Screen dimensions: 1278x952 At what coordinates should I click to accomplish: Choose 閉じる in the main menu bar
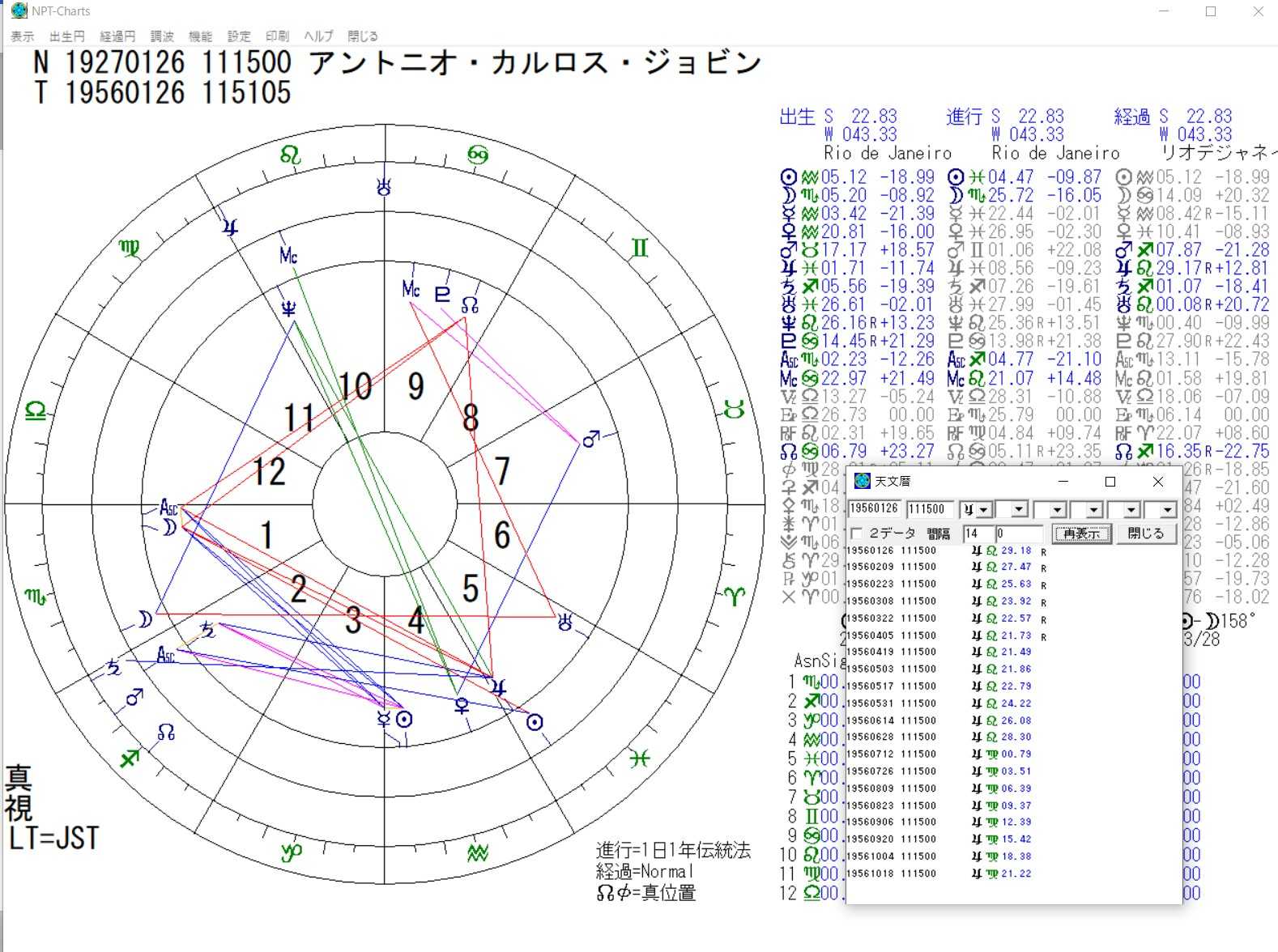coord(363,36)
